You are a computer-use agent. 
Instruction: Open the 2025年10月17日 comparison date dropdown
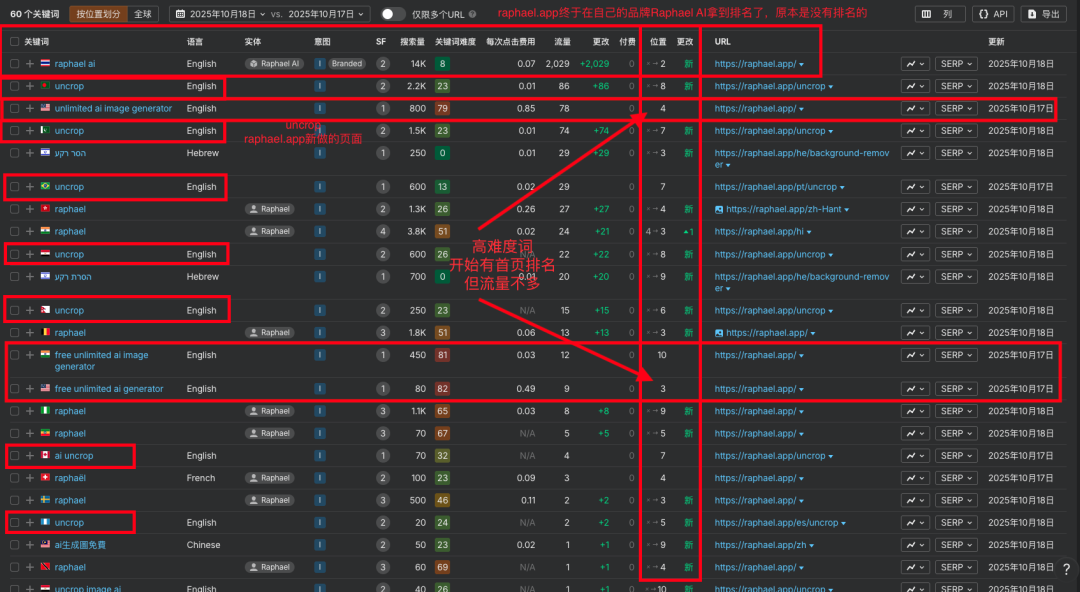[x=325, y=14]
